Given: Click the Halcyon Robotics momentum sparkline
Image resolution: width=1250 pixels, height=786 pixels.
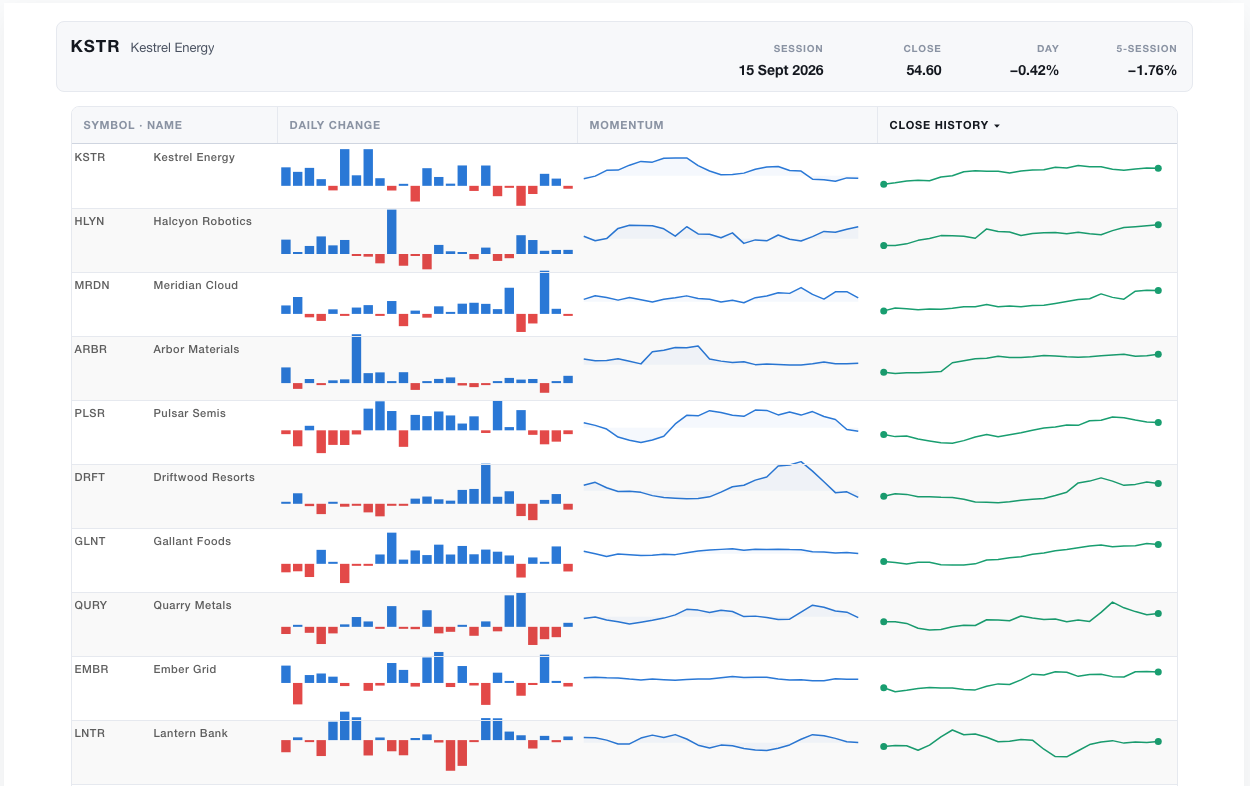Looking at the screenshot, I should [721, 234].
